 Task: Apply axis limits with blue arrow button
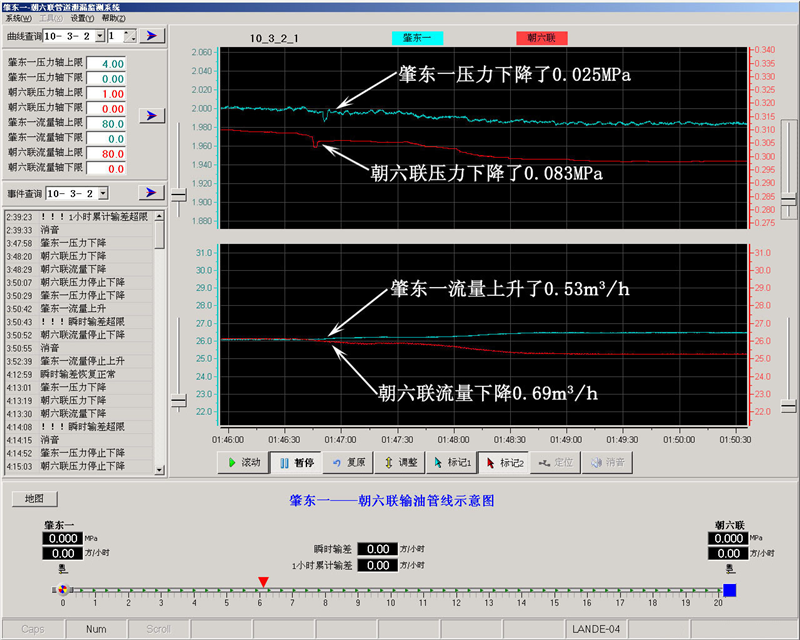pos(151,116)
